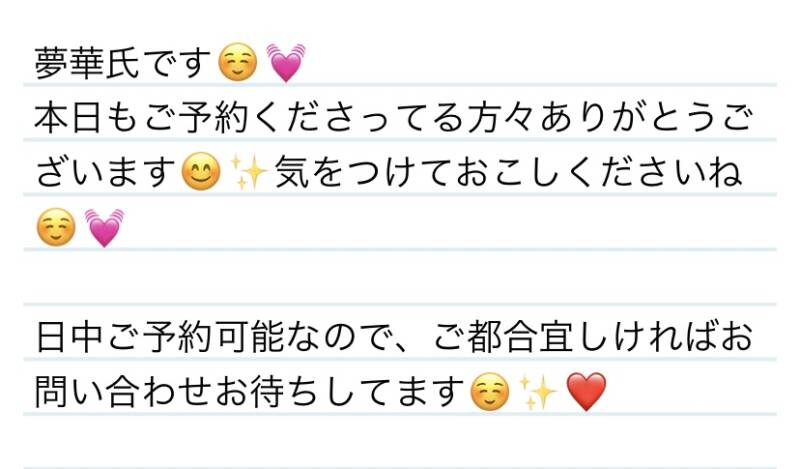800x469 pixels.
Task: Select the smiling emoji after ございます
Action: 200,175
